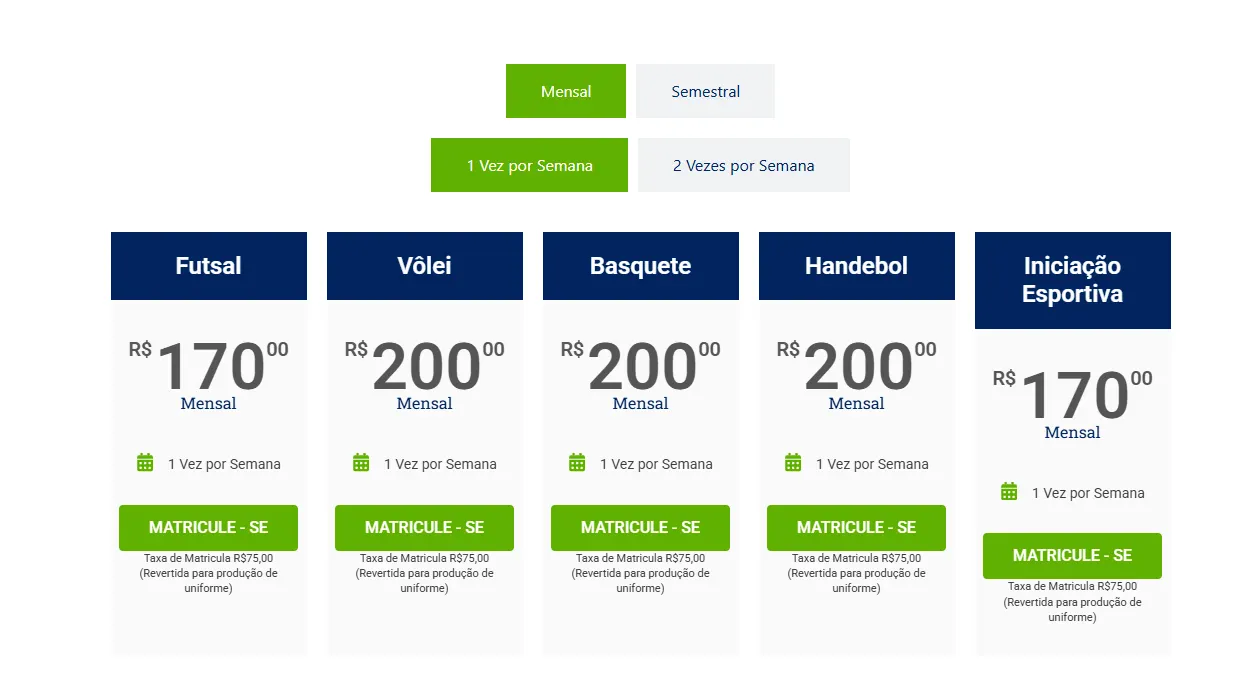This screenshot has height=678, width=1244.
Task: Click the Handebol card header
Action: click(x=857, y=266)
